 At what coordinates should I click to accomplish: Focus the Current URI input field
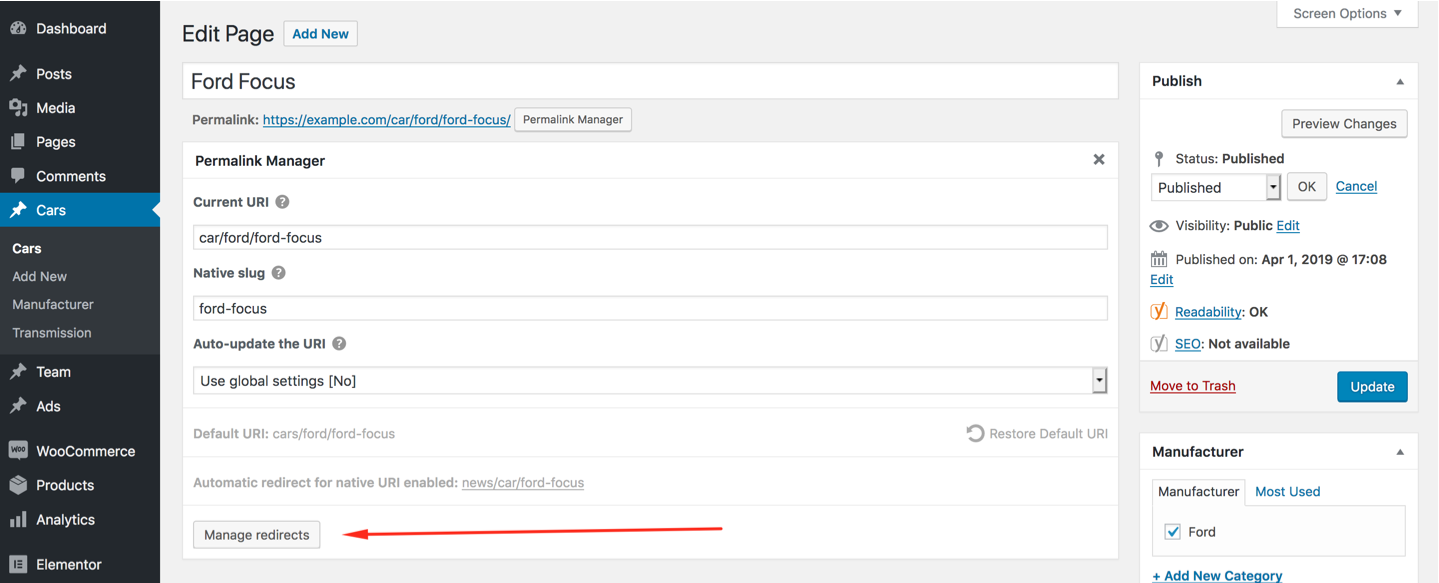[650, 238]
